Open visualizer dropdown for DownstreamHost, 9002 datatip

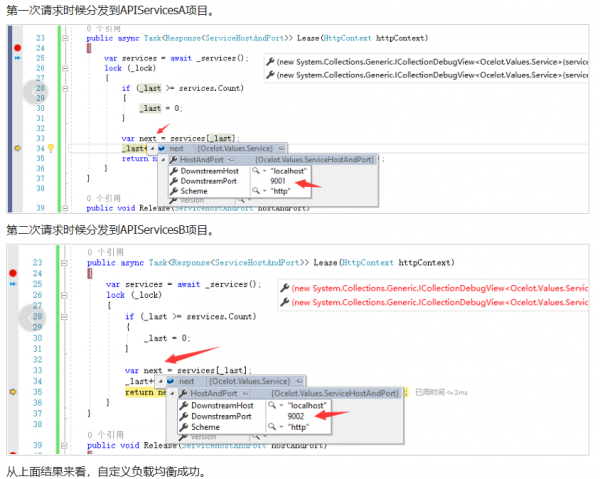tap(281, 406)
